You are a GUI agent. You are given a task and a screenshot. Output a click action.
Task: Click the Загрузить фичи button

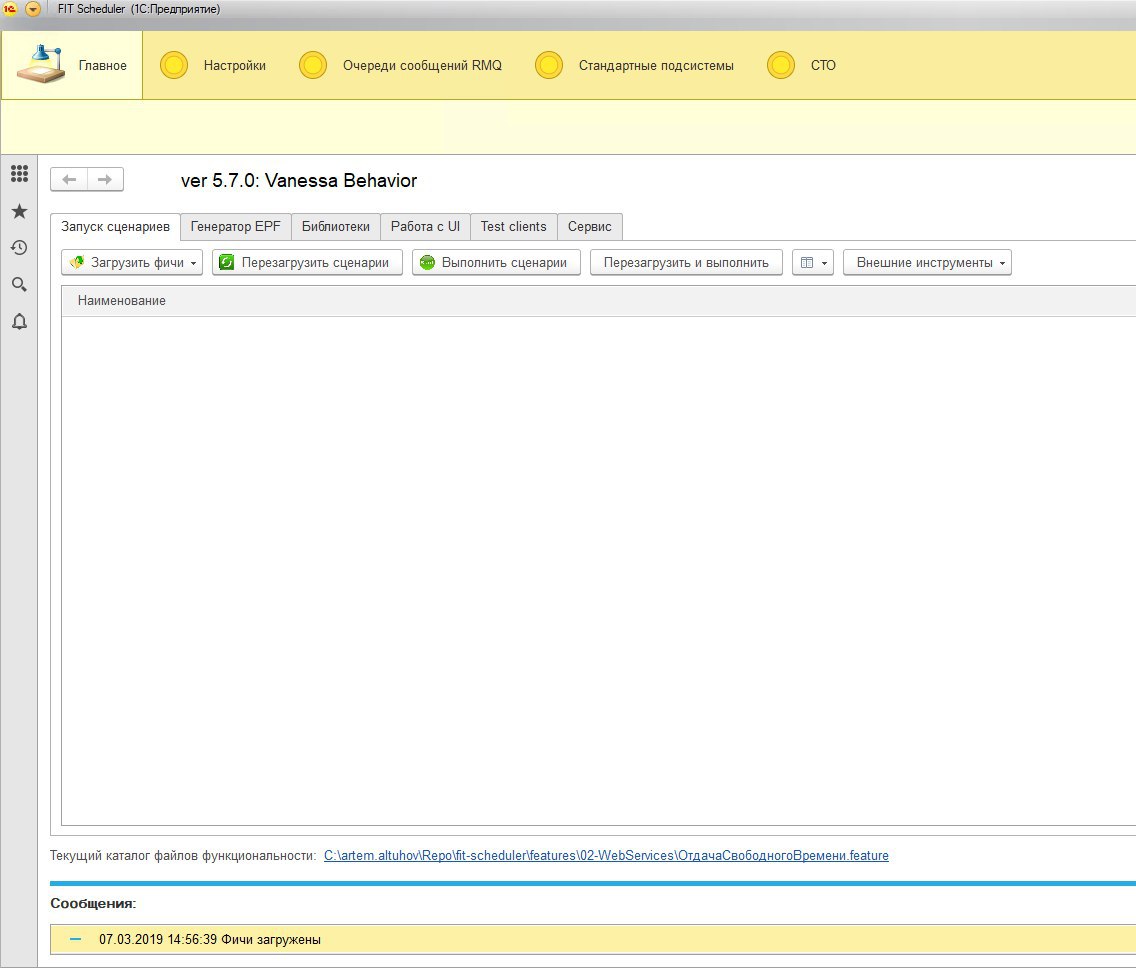(x=132, y=262)
